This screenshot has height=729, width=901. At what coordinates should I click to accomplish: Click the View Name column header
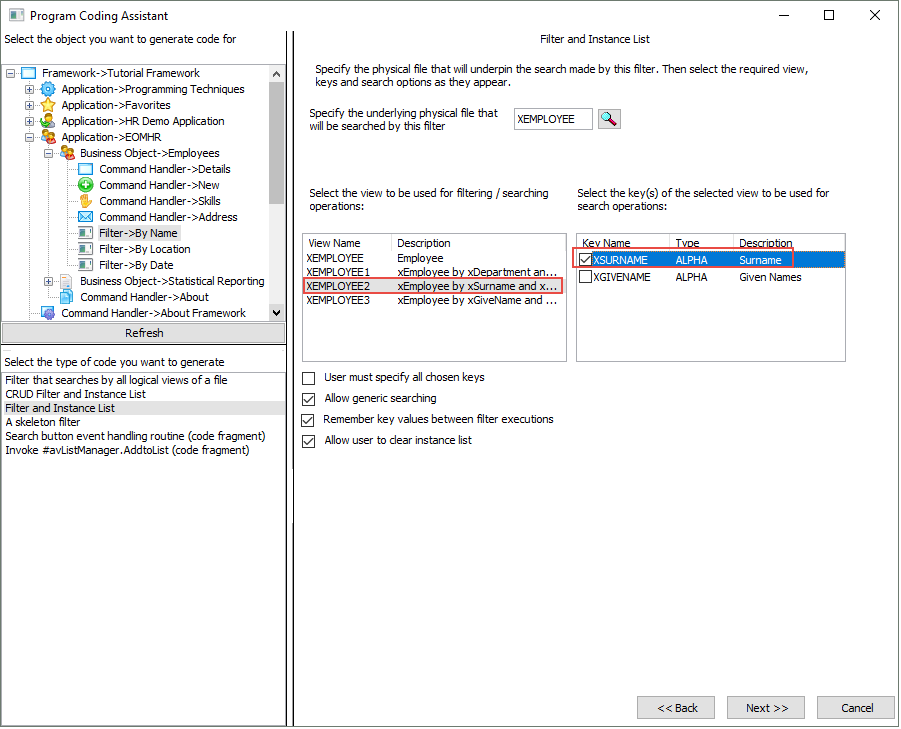tap(348, 243)
